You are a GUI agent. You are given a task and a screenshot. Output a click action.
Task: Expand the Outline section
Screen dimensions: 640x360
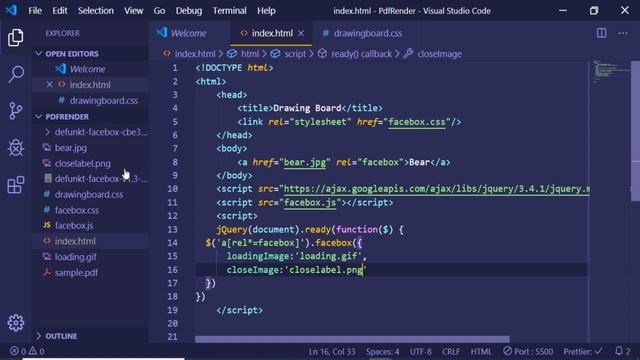click(x=90, y=336)
